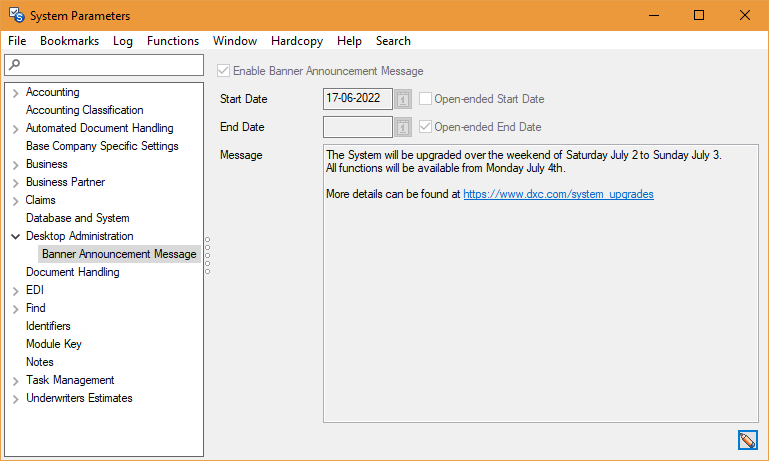The width and height of the screenshot is (769, 461).
Task: Uncheck the Open-ended End Date box
Action: [426, 127]
